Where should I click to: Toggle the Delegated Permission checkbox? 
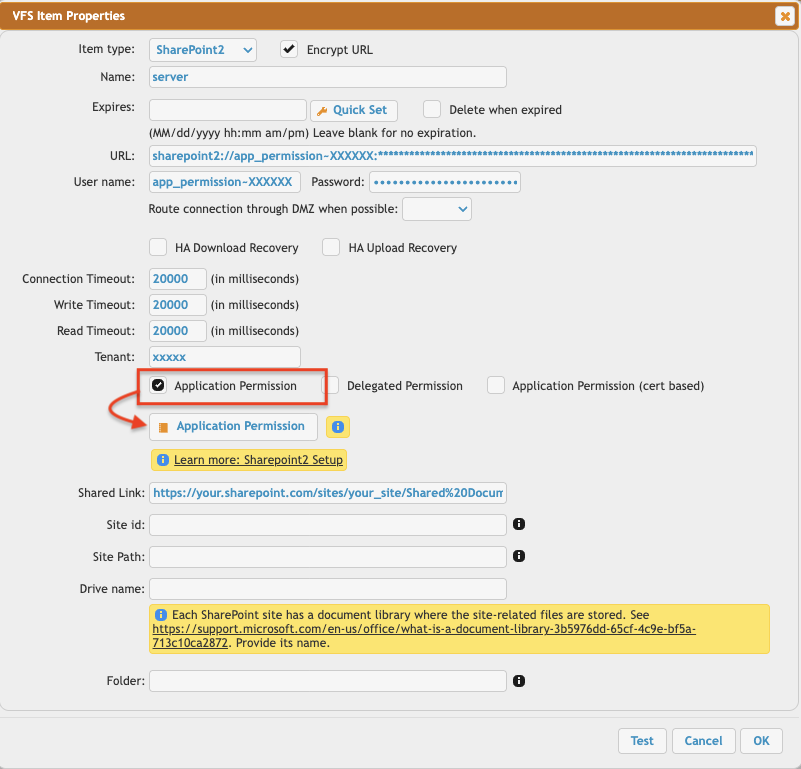[x=330, y=385]
